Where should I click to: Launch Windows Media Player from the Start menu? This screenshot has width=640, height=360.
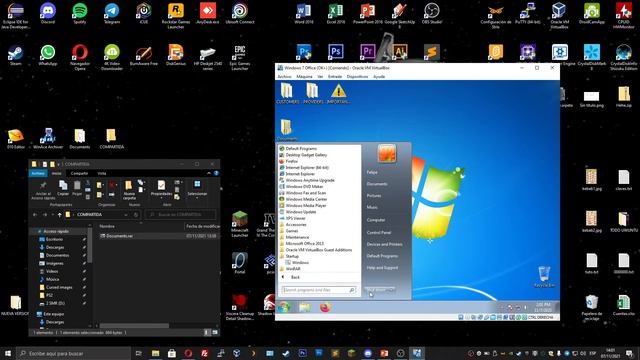[306, 206]
